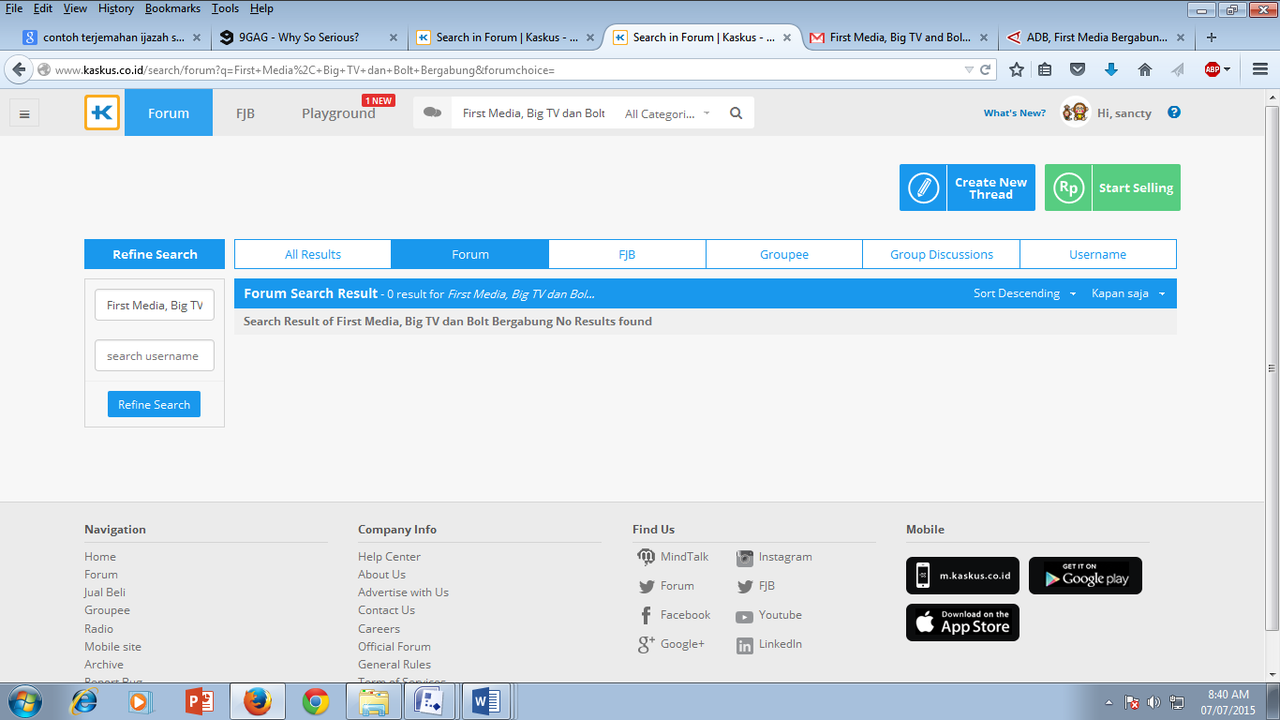
Task: Open the ABP dropdown arrow
Action: [x=1227, y=70]
